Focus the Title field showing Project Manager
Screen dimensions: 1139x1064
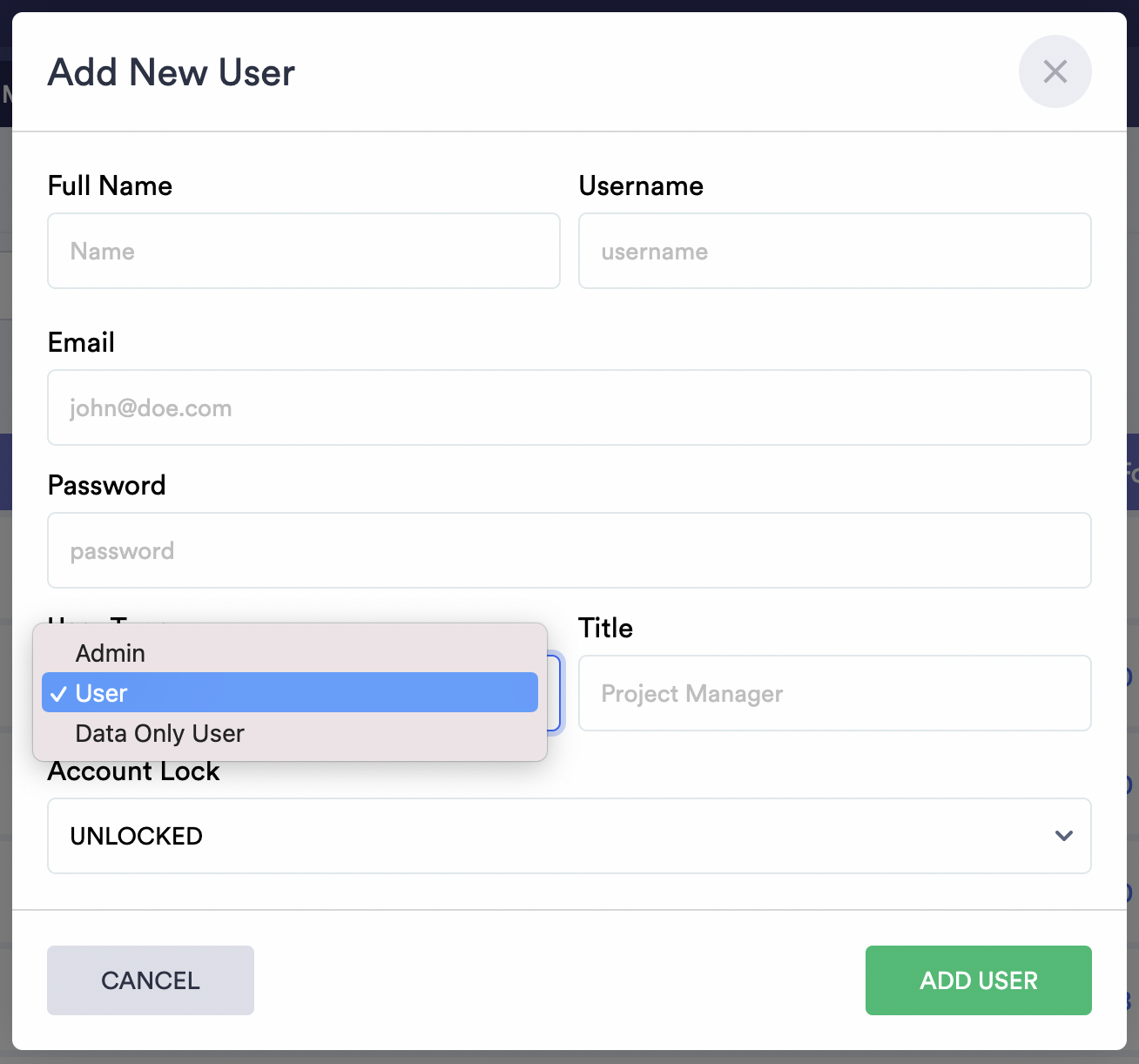[x=834, y=693]
